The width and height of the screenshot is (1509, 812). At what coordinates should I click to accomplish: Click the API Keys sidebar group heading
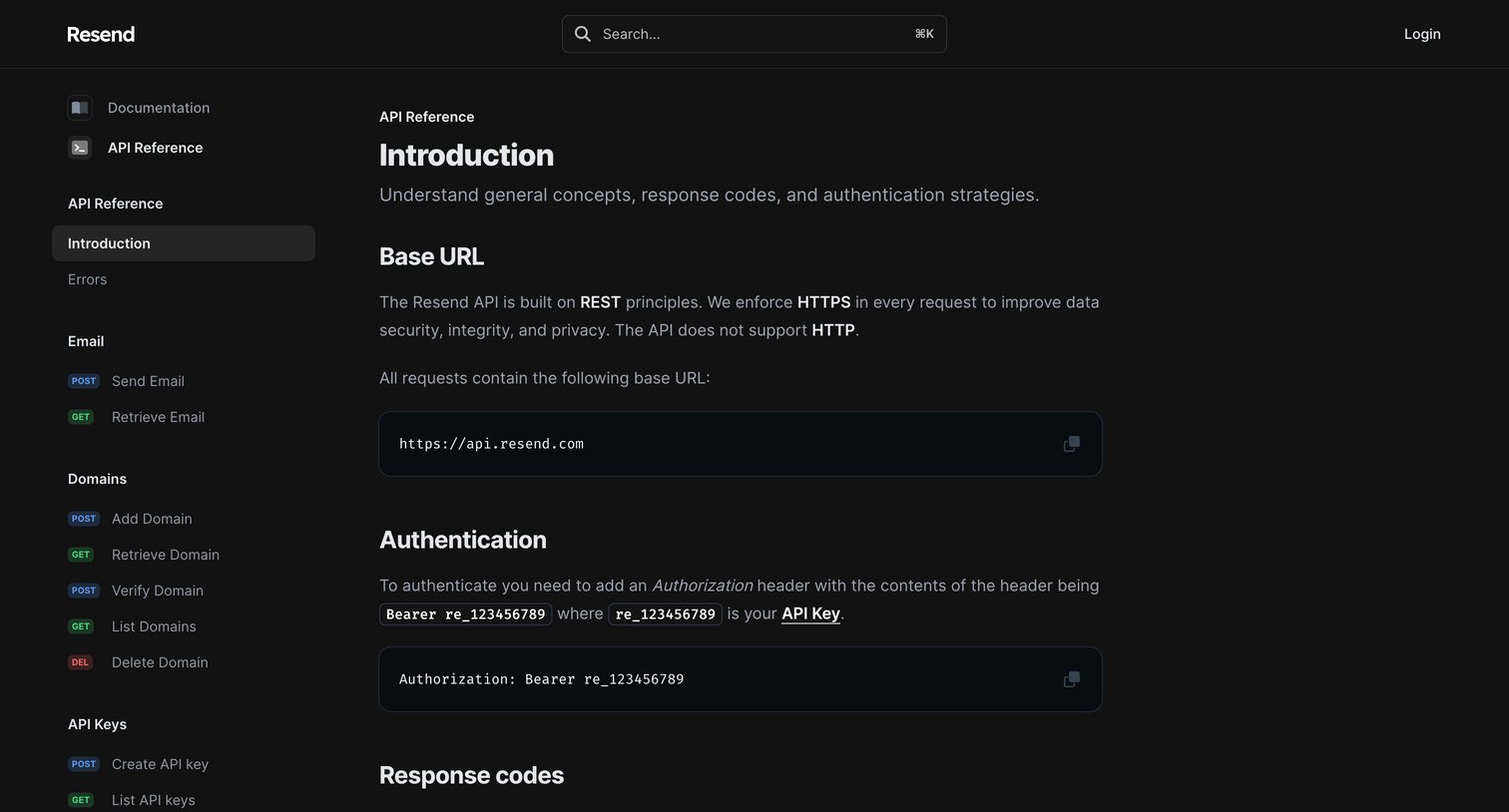coord(97,724)
